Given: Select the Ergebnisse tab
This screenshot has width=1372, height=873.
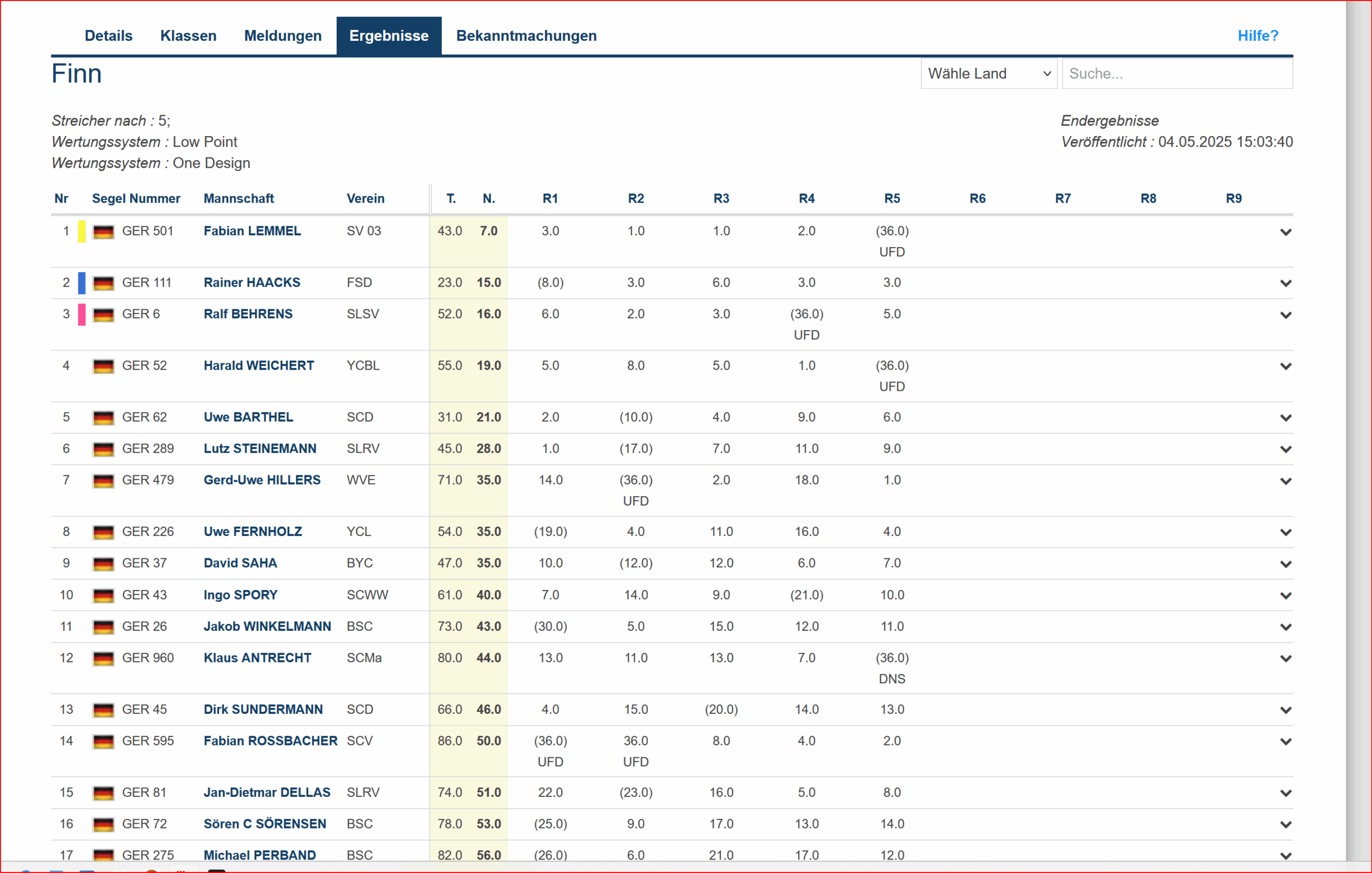Looking at the screenshot, I should (x=389, y=36).
